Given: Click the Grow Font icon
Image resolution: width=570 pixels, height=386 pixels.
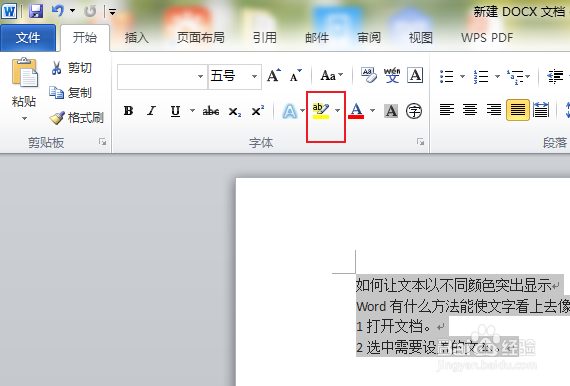Looking at the screenshot, I should pyautogui.click(x=273, y=76).
